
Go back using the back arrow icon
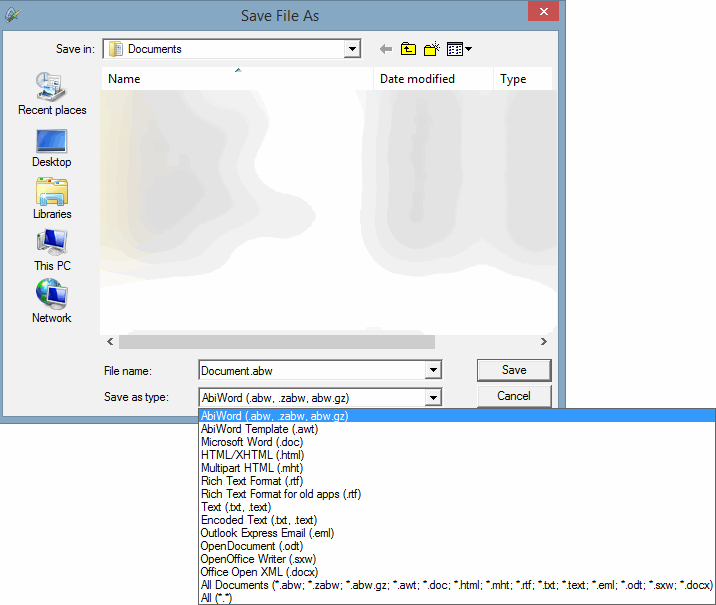pyautogui.click(x=386, y=49)
